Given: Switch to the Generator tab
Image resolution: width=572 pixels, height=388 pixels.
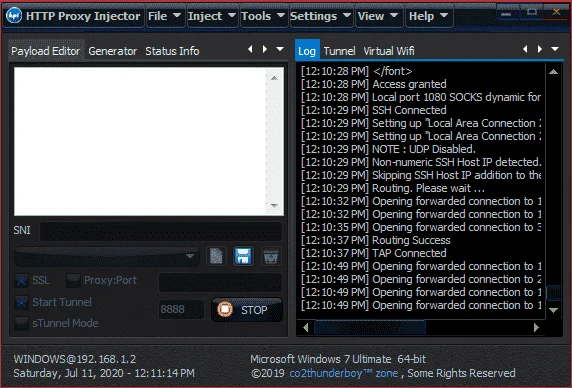Looking at the screenshot, I should (x=112, y=51).
